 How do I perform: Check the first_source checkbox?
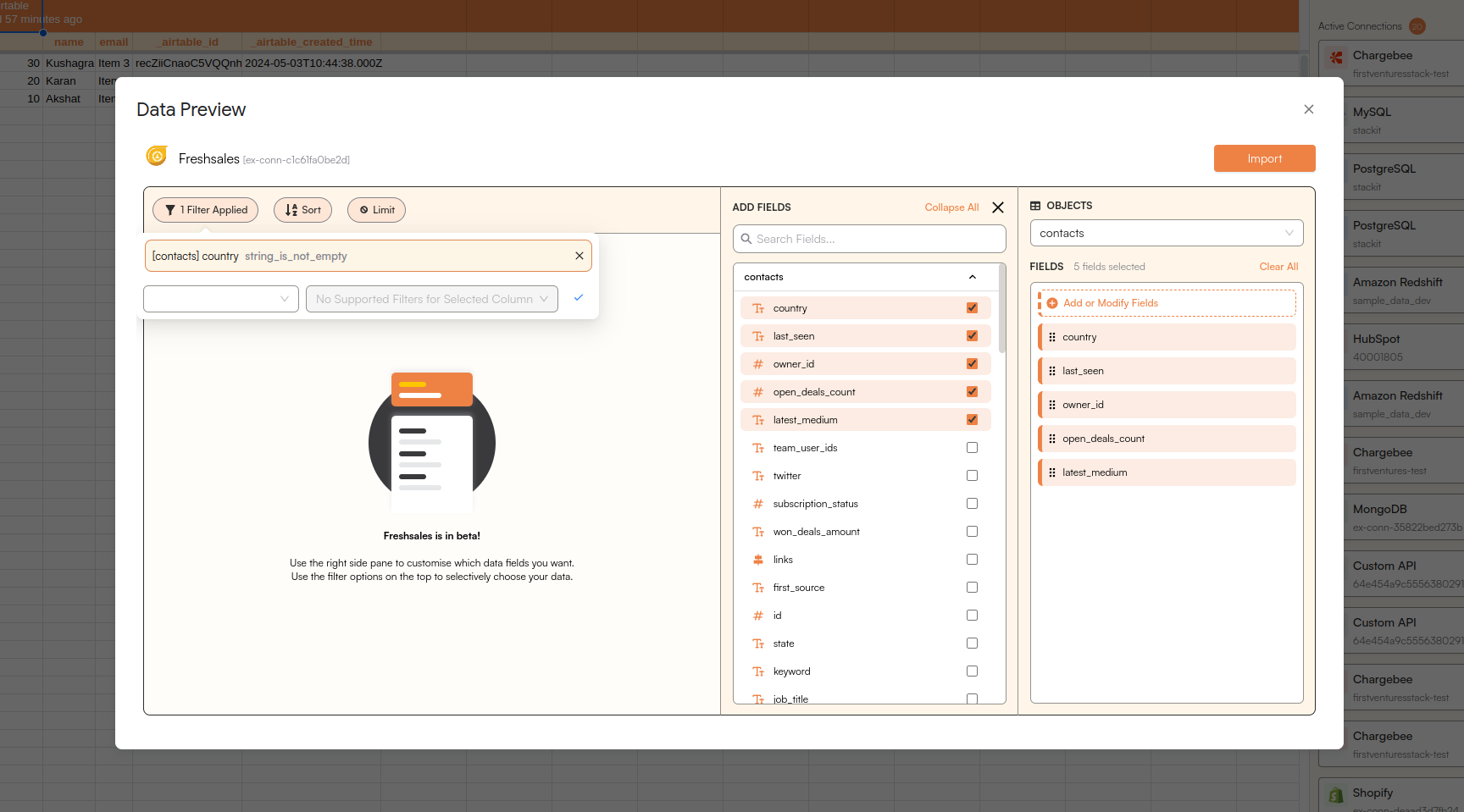click(972, 588)
